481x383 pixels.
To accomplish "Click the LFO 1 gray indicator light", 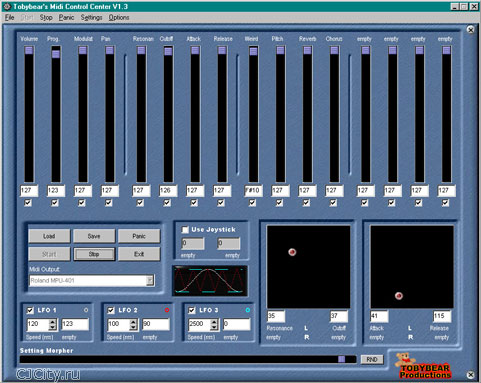I will click(x=86, y=310).
